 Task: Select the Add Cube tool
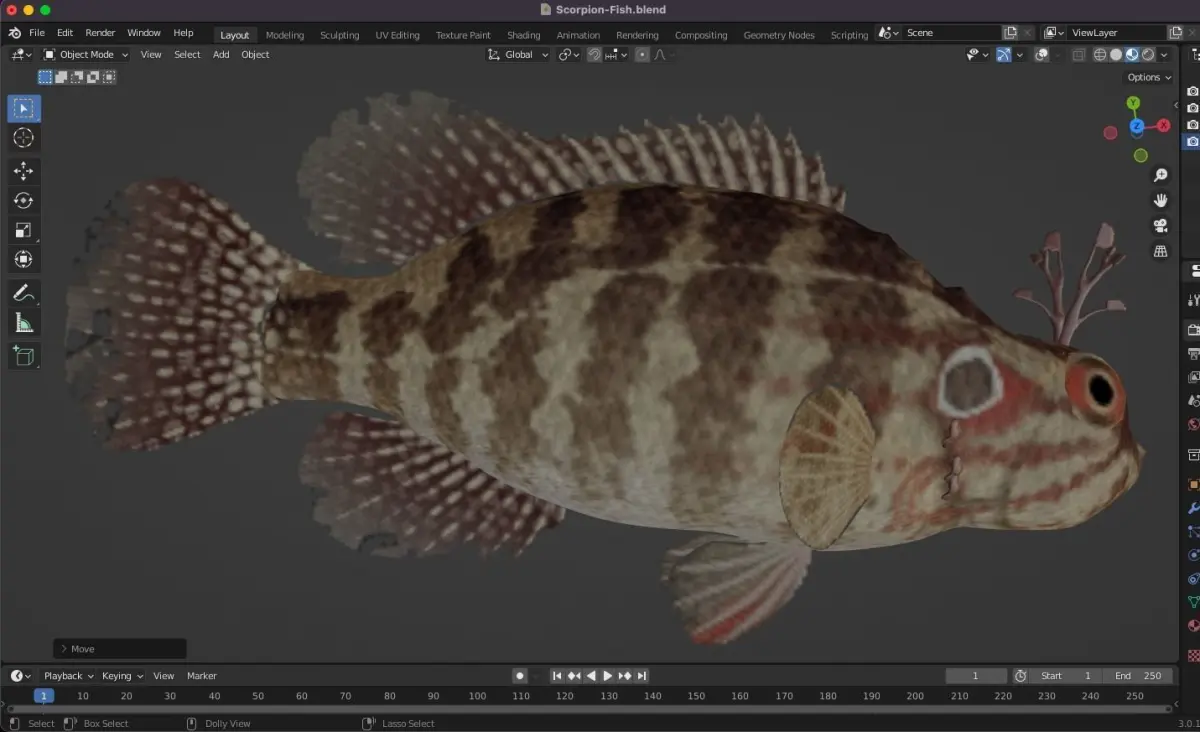point(24,356)
